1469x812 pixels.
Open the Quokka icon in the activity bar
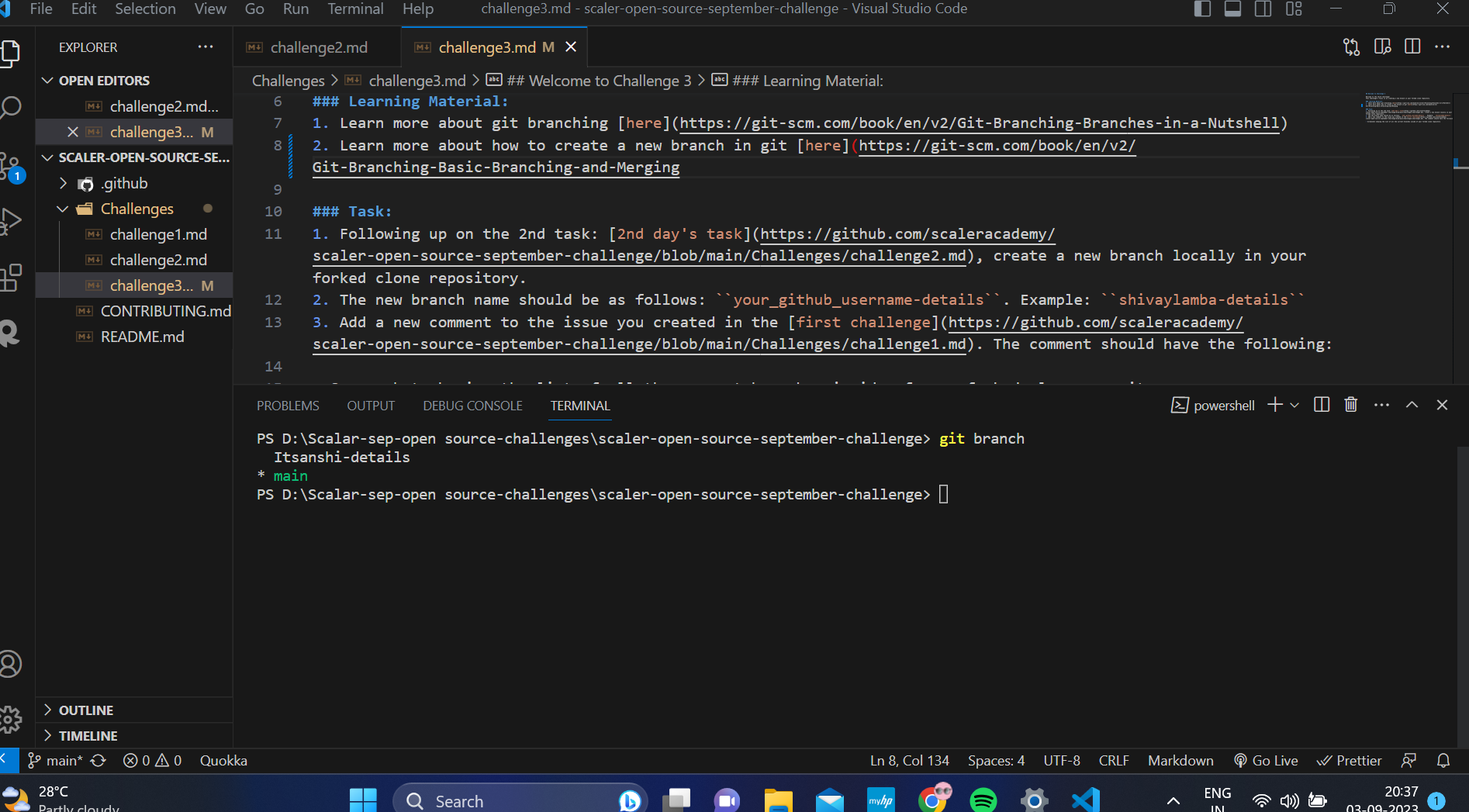[x=12, y=333]
